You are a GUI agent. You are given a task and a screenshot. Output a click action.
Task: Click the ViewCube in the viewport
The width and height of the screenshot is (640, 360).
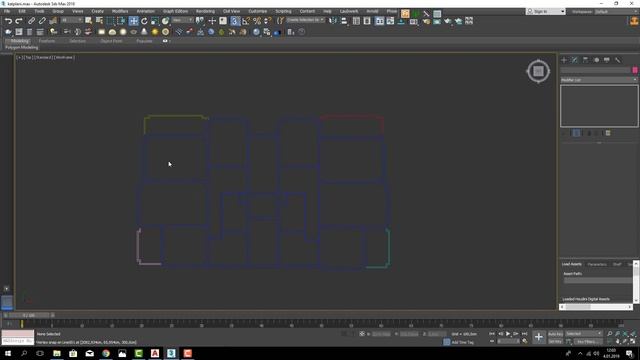point(538,71)
